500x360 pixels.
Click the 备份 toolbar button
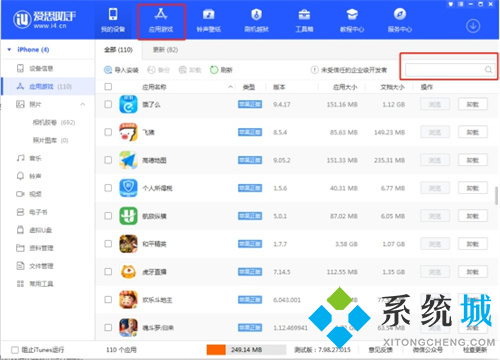point(159,70)
